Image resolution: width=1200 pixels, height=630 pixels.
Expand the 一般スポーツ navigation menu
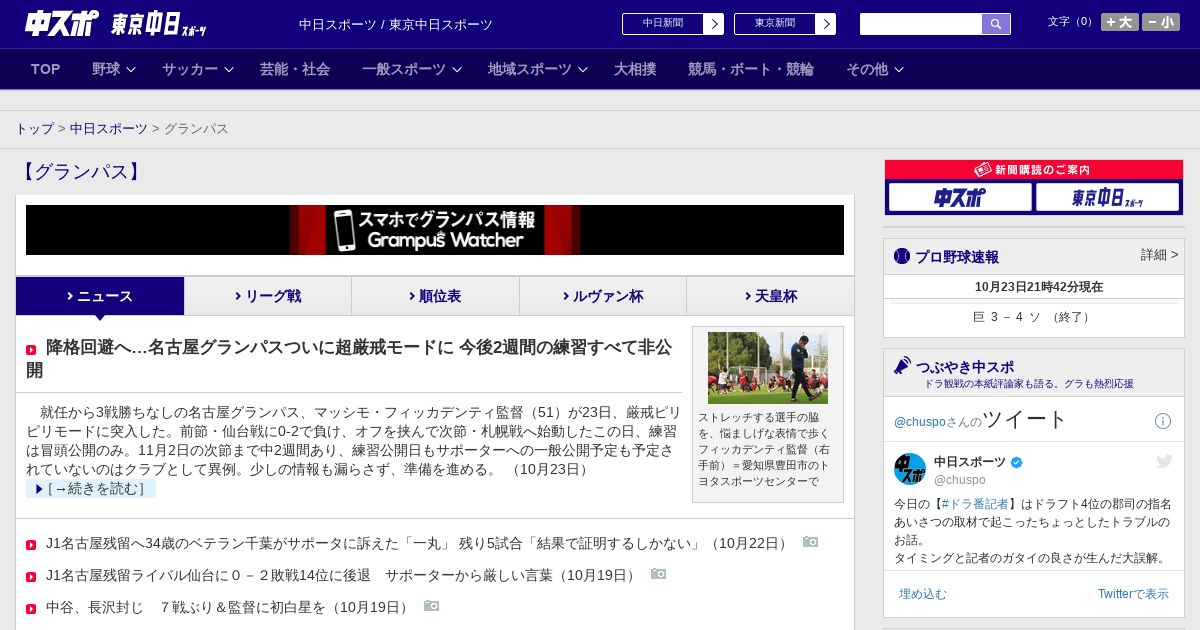pos(412,69)
